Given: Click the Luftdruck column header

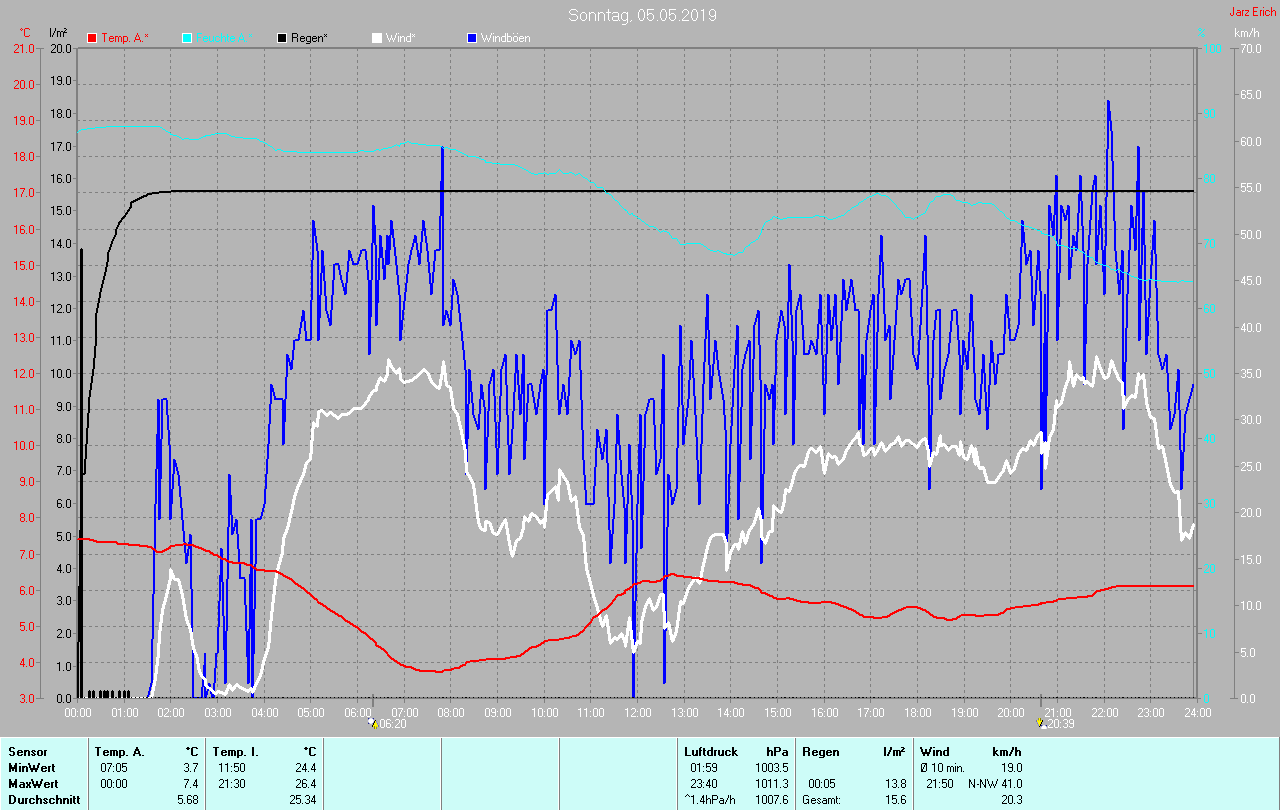Looking at the screenshot, I should tap(711, 752).
